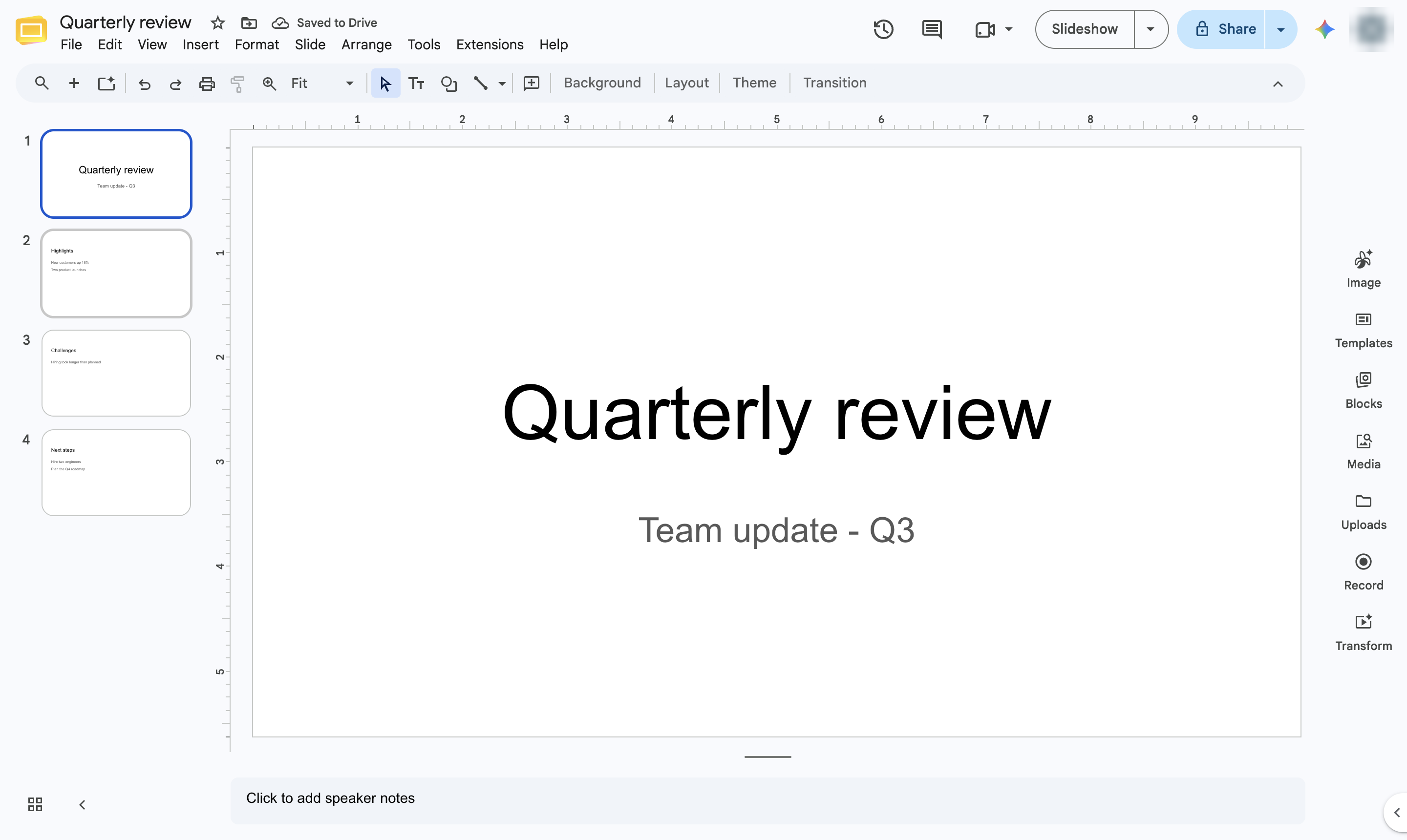Collapse the filmstrip with left chevron
Viewport: 1407px width, 840px height.
tap(82, 804)
